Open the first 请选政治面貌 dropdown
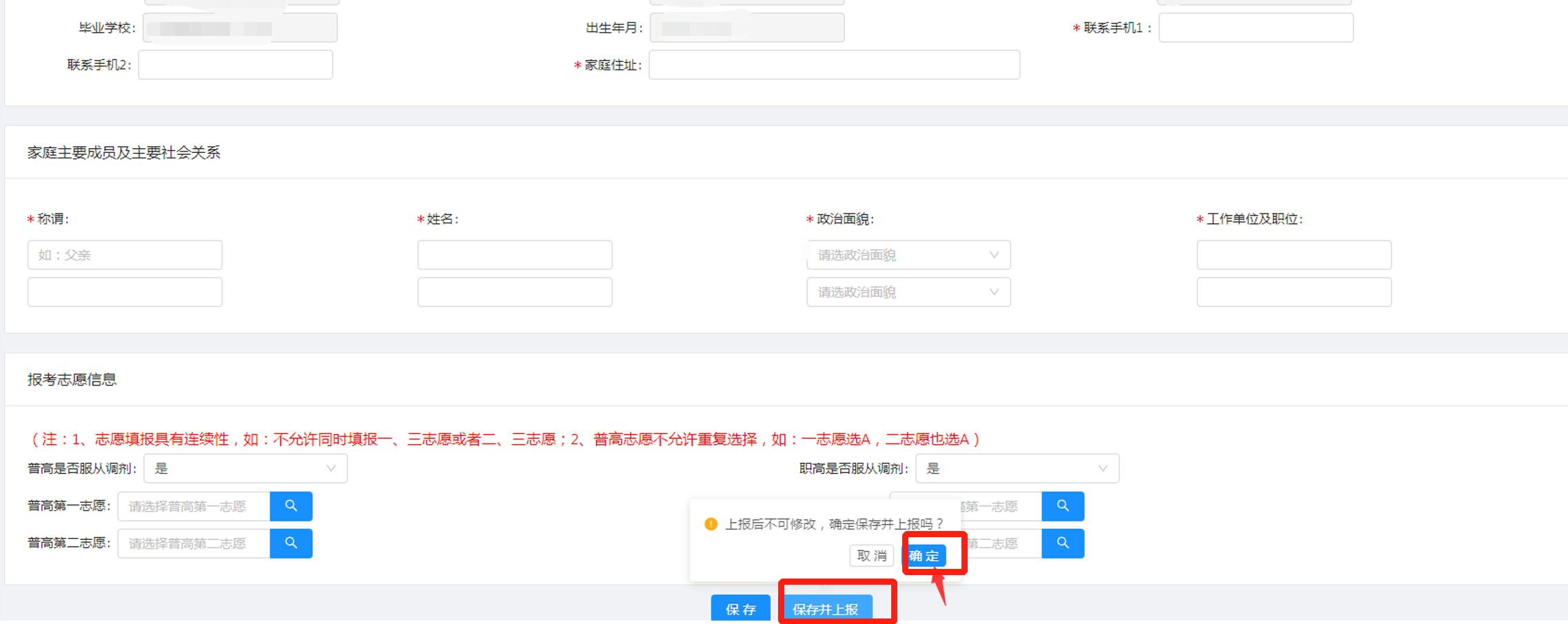1568x624 pixels. (908, 255)
